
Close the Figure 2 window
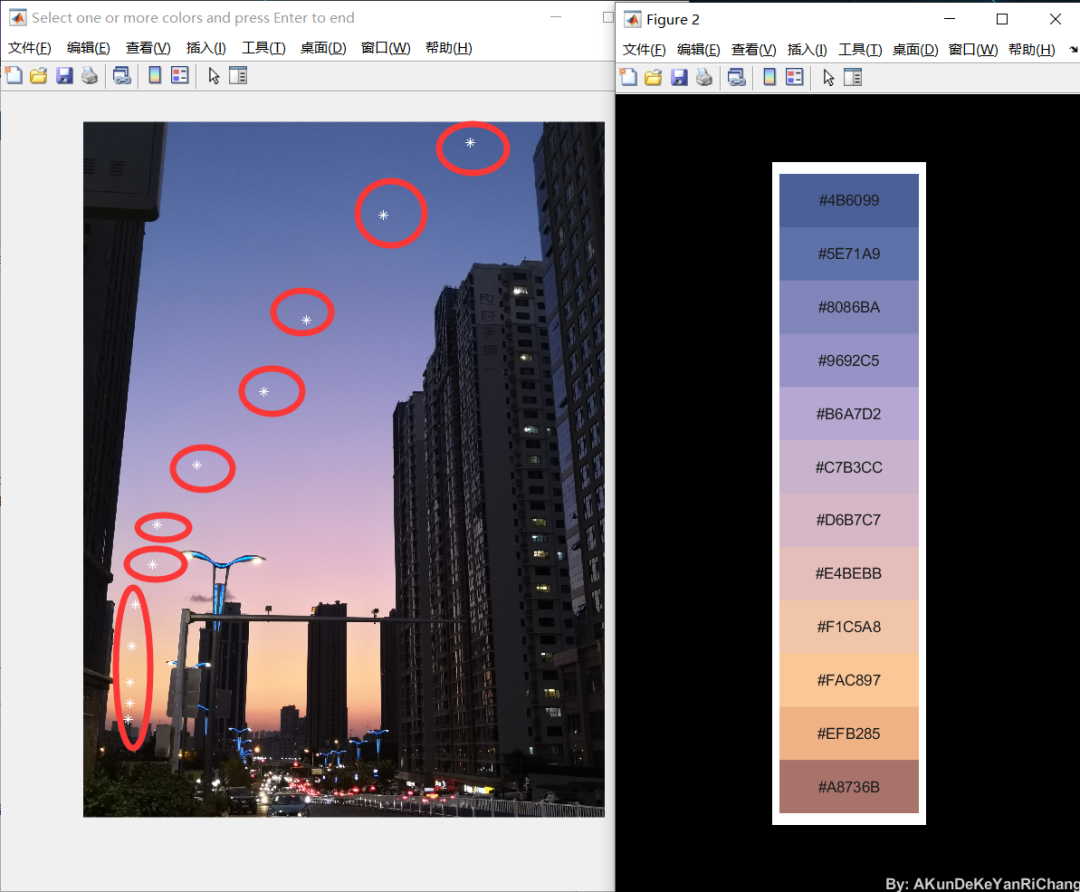(x=1055, y=19)
